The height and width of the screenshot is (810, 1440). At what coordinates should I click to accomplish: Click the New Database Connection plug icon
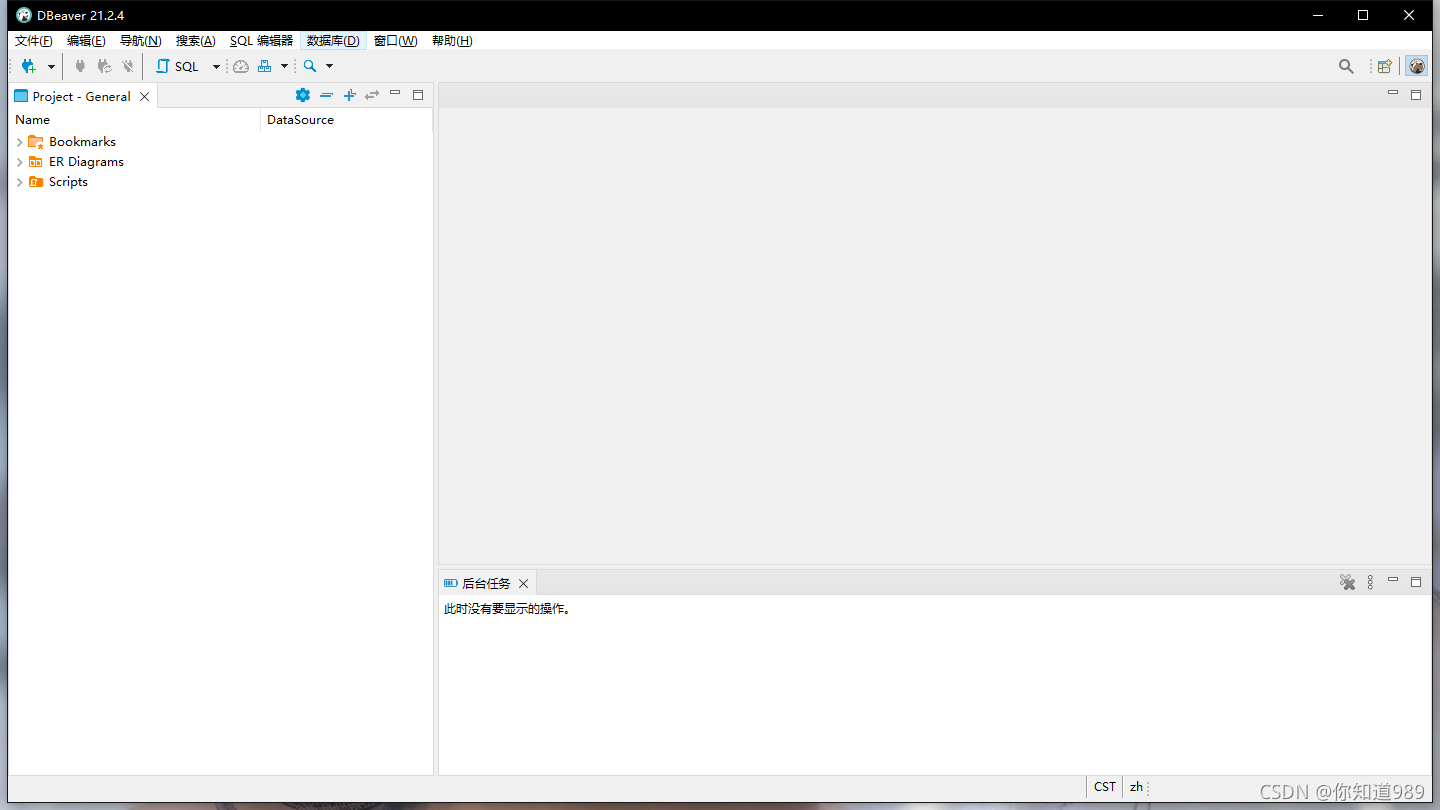pos(28,66)
